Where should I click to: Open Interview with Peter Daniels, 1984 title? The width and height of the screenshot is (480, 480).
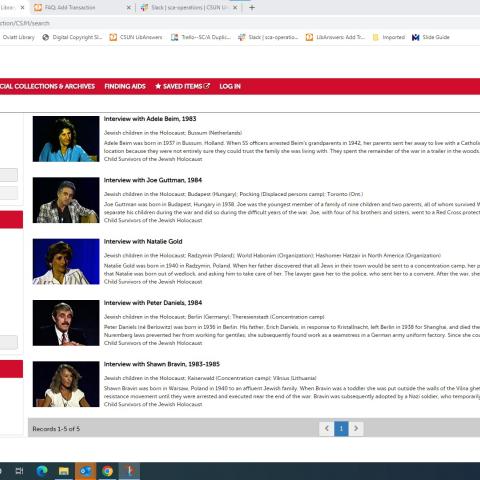point(153,303)
